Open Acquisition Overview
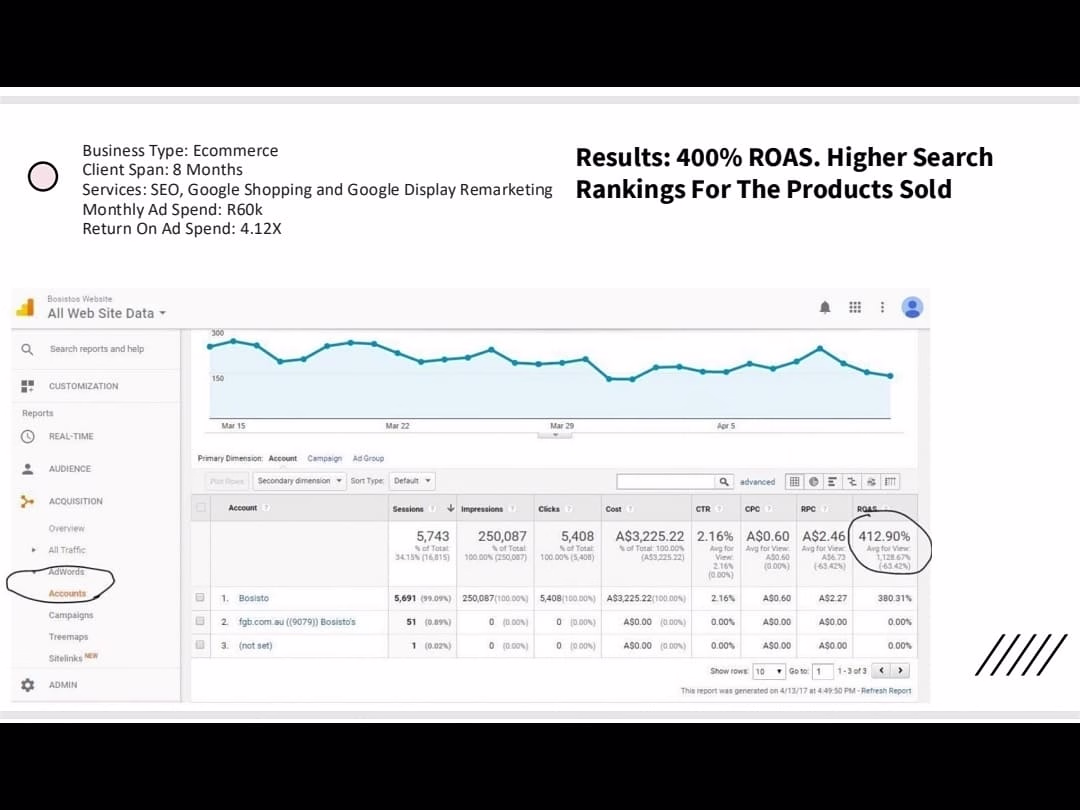1080x810 pixels. coord(66,528)
